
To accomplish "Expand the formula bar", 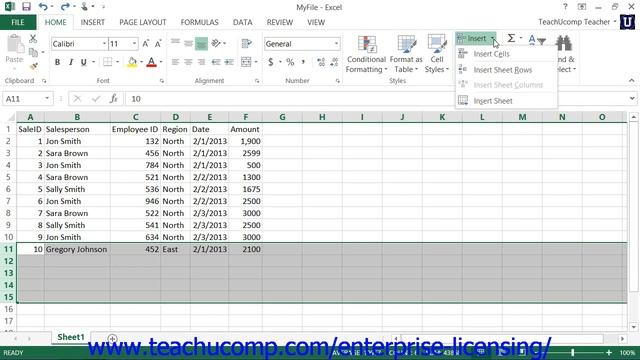I will [x=632, y=98].
